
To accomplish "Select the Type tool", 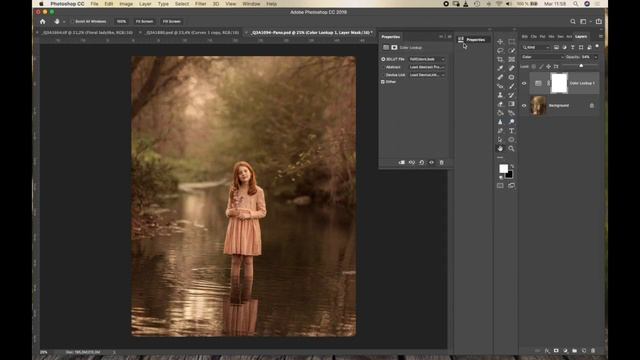I will click(x=511, y=131).
